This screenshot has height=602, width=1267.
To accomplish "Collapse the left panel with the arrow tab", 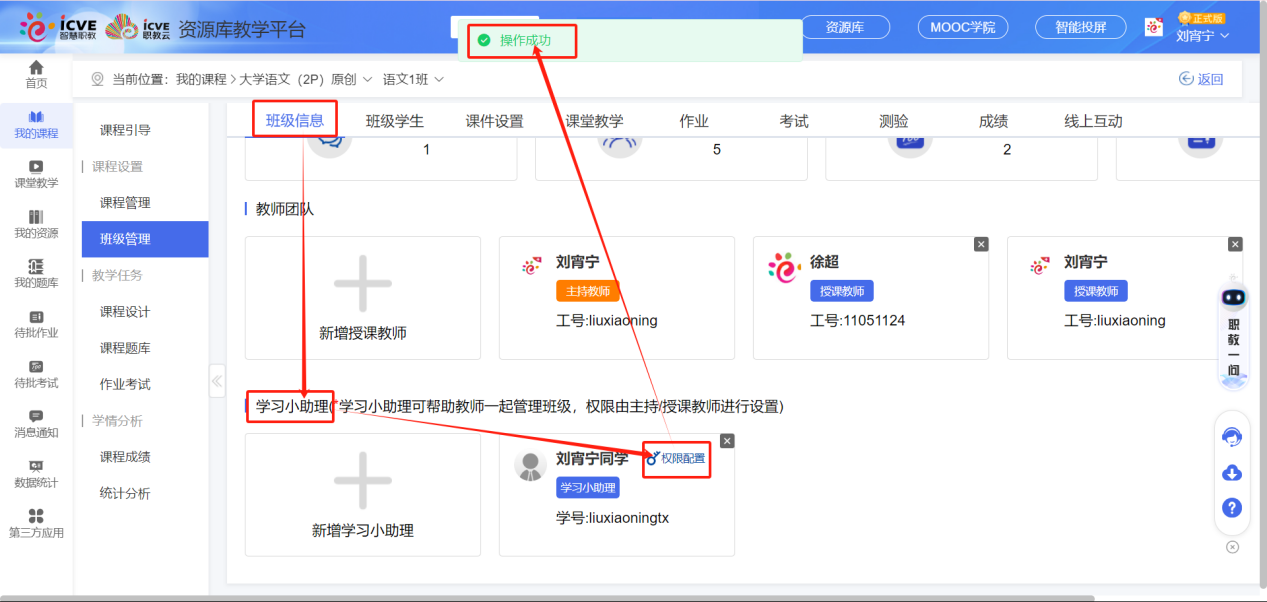I will click(216, 380).
